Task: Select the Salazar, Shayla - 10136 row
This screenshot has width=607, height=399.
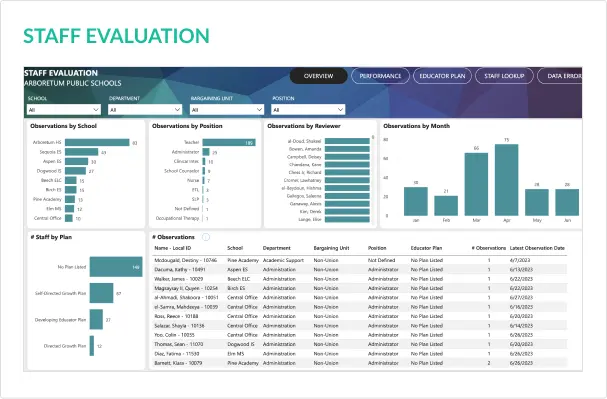Action: [x=360, y=325]
